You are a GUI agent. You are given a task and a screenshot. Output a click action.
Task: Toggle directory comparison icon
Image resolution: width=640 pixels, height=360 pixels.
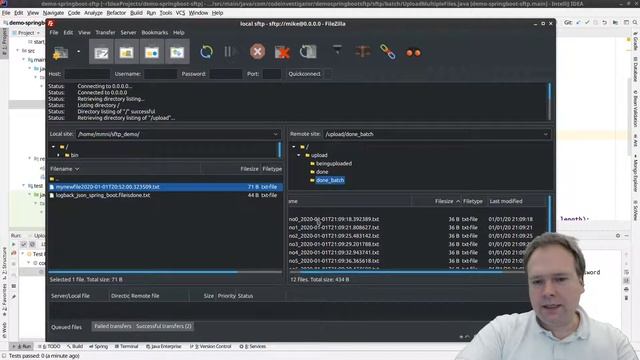tap(362, 52)
